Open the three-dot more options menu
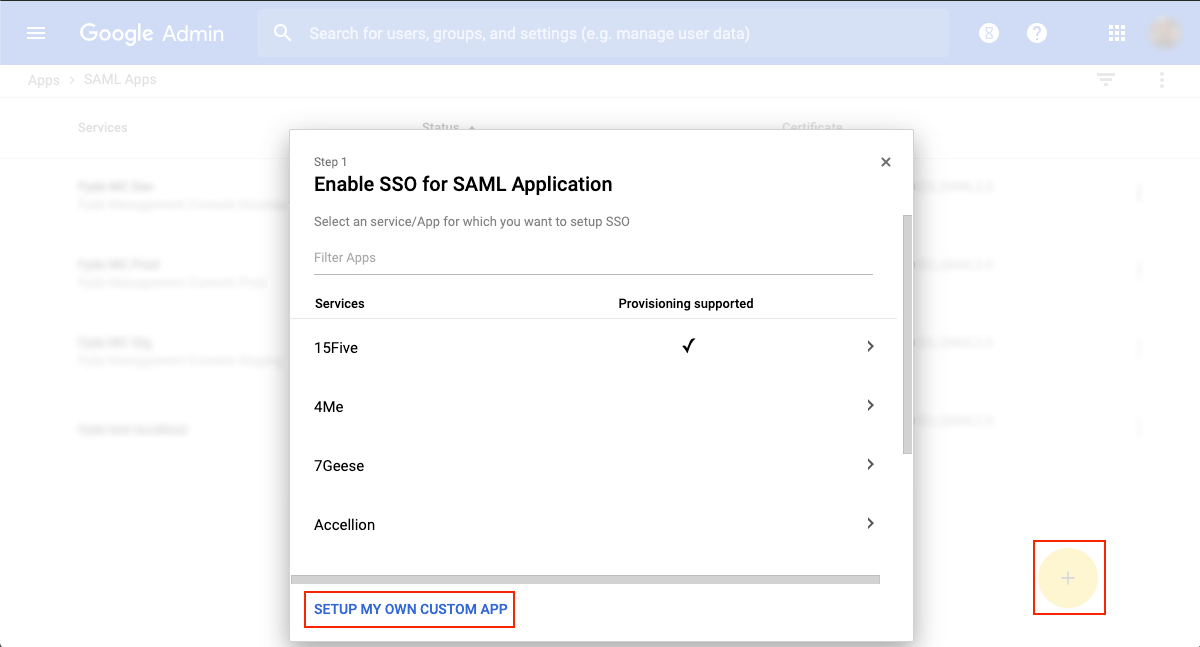The image size is (1200, 647). (1161, 80)
